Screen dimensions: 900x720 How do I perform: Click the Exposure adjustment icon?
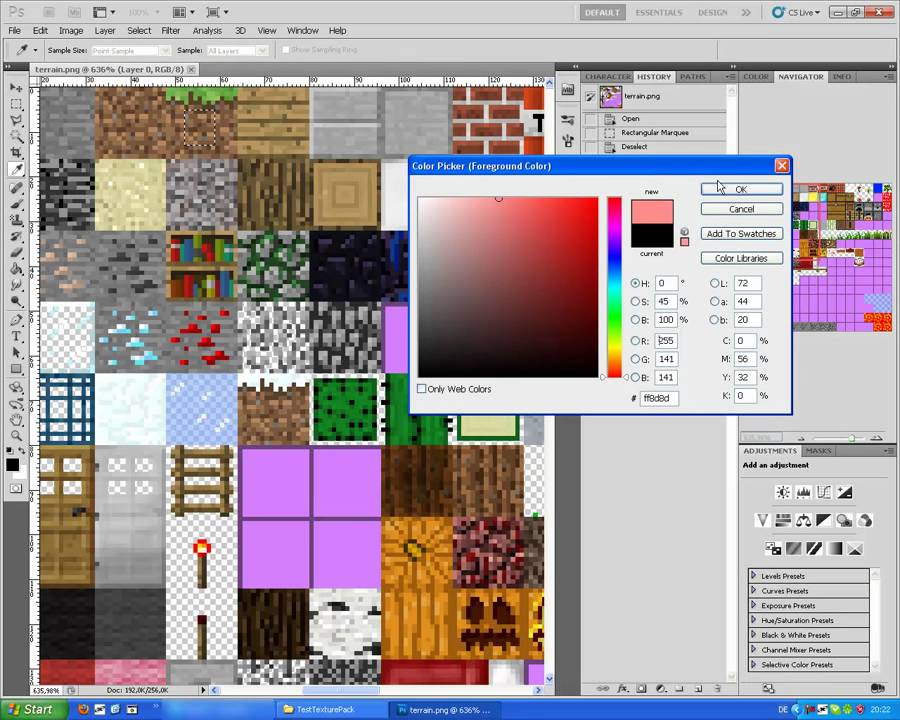point(844,493)
